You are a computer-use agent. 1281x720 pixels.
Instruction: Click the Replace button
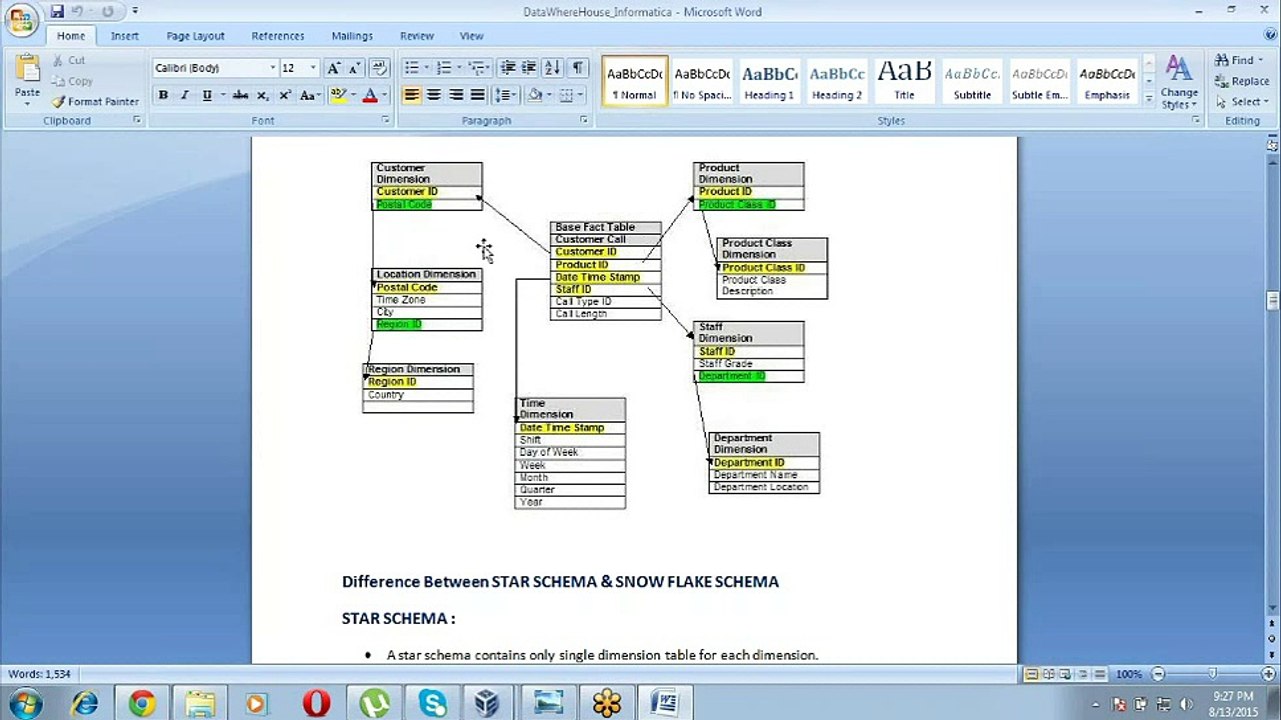[1241, 81]
